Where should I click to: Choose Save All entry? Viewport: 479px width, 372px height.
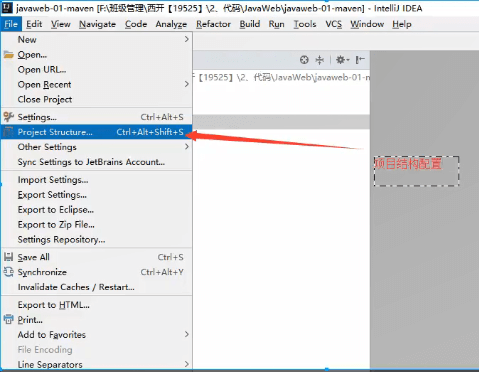click(97, 257)
